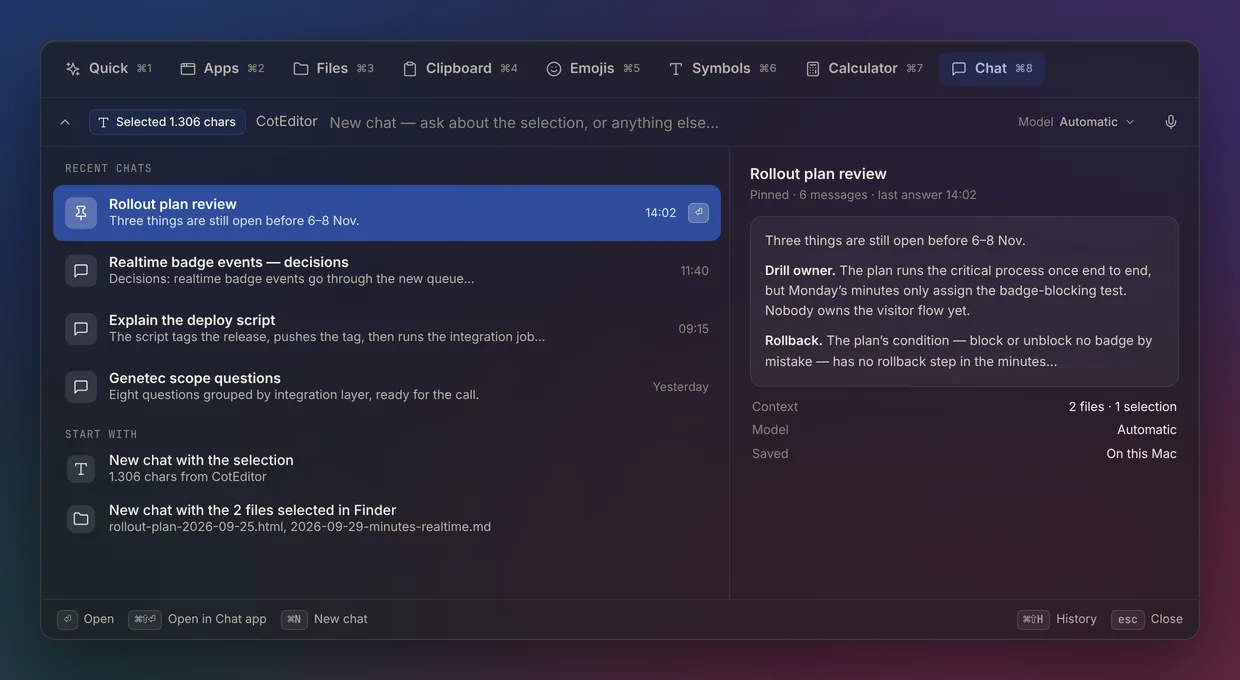
Task: Click chat bubble icon for Explain the deploy script
Action: 81,329
